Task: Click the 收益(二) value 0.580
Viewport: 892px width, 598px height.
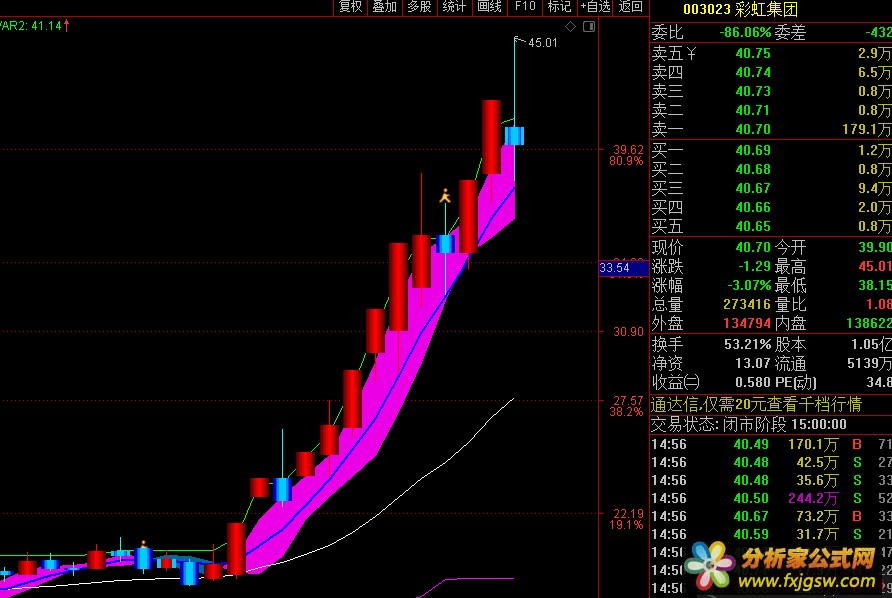Action: click(753, 382)
